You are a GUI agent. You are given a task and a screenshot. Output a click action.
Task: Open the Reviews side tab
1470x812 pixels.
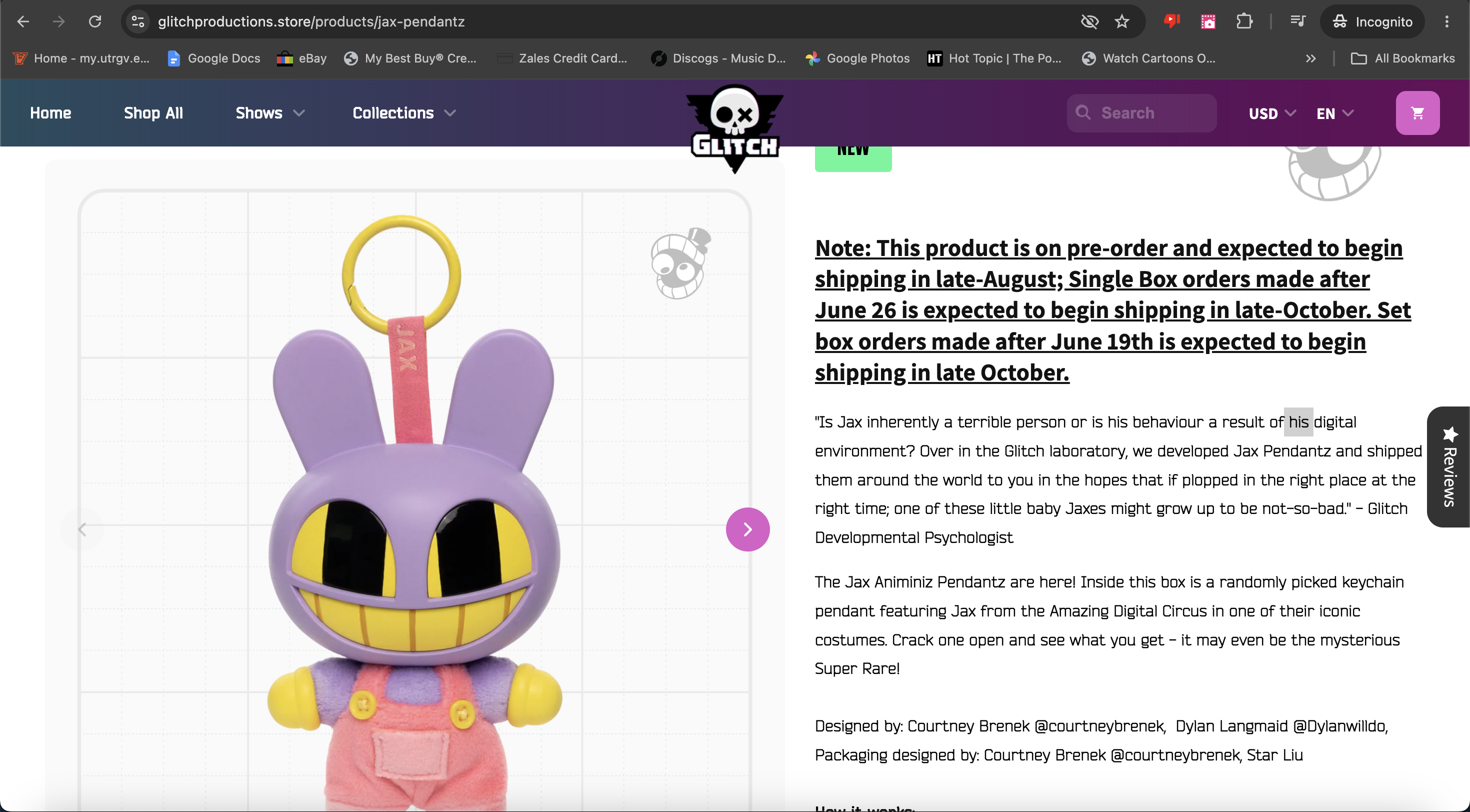[x=1448, y=467]
